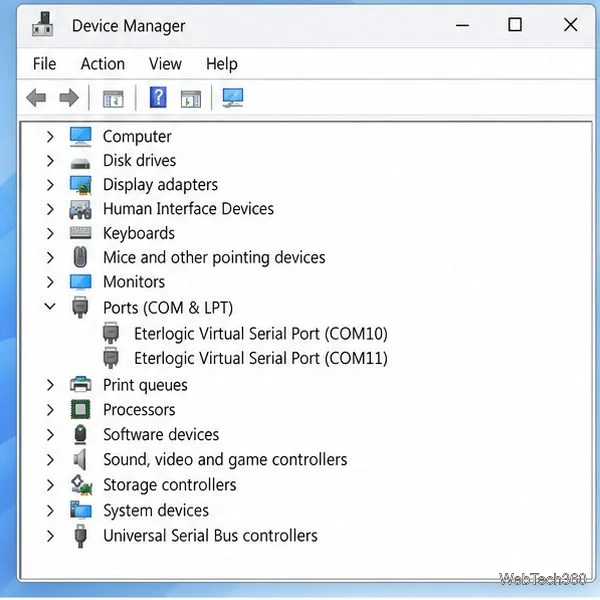Close the Device Manager window
Viewport: 600px width, 600px height.
click(x=571, y=25)
